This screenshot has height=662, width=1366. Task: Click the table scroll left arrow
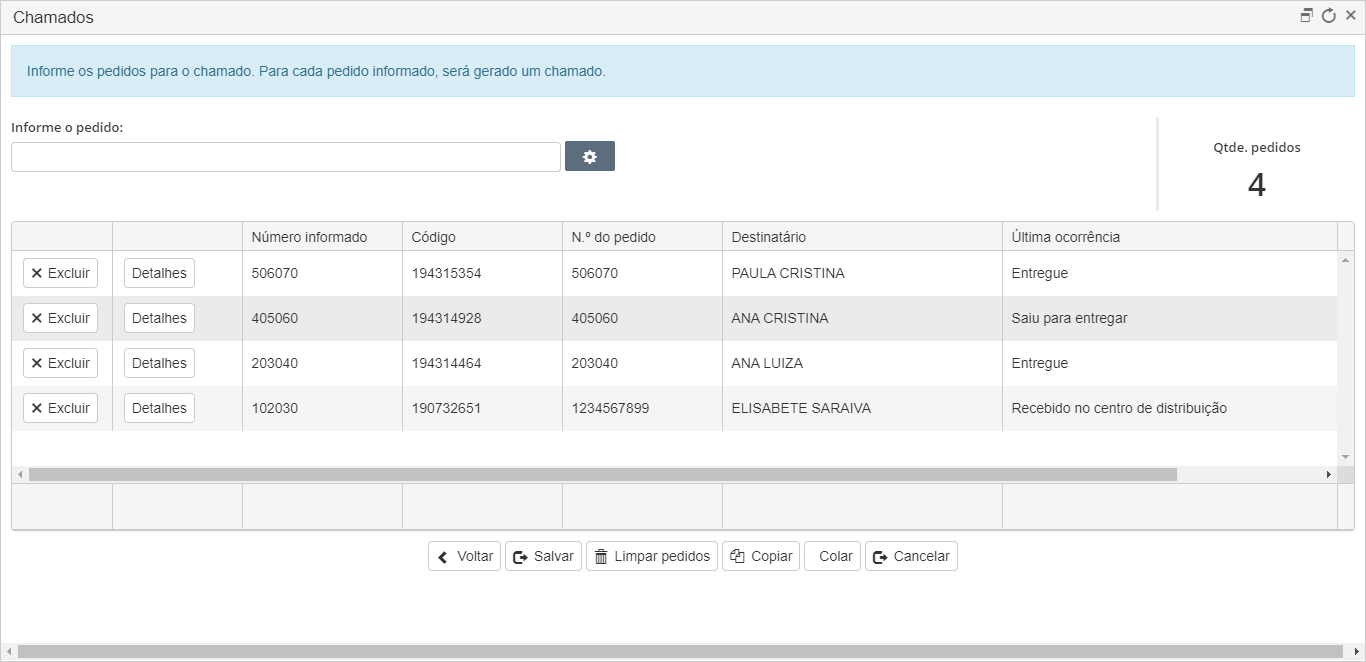[18, 474]
